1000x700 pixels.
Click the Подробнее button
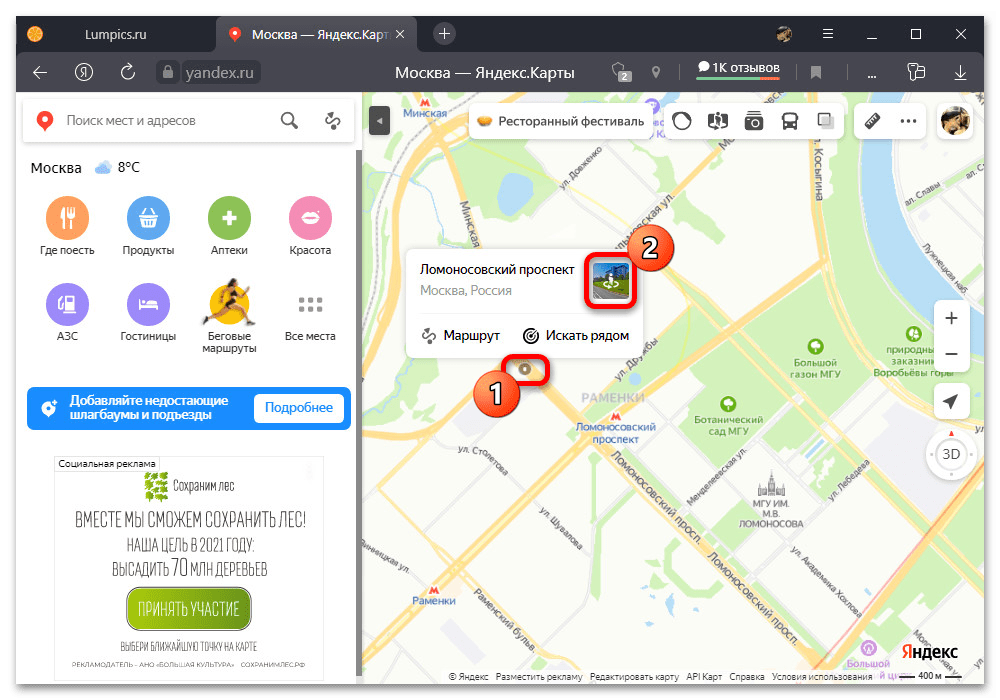click(x=298, y=408)
